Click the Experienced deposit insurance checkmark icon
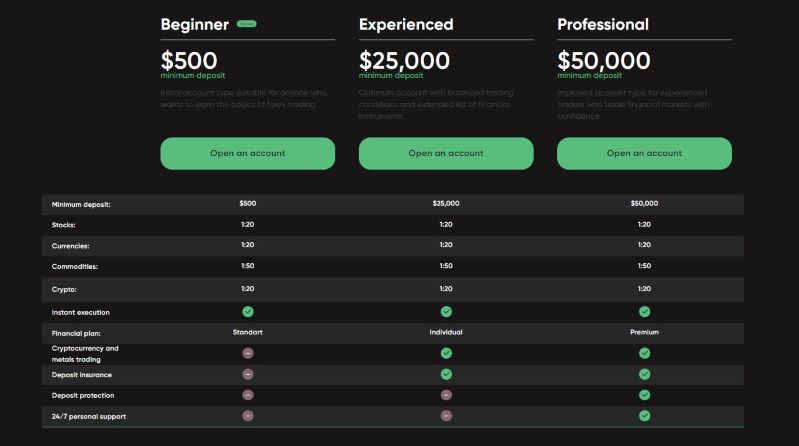799x446 pixels. 446,374
